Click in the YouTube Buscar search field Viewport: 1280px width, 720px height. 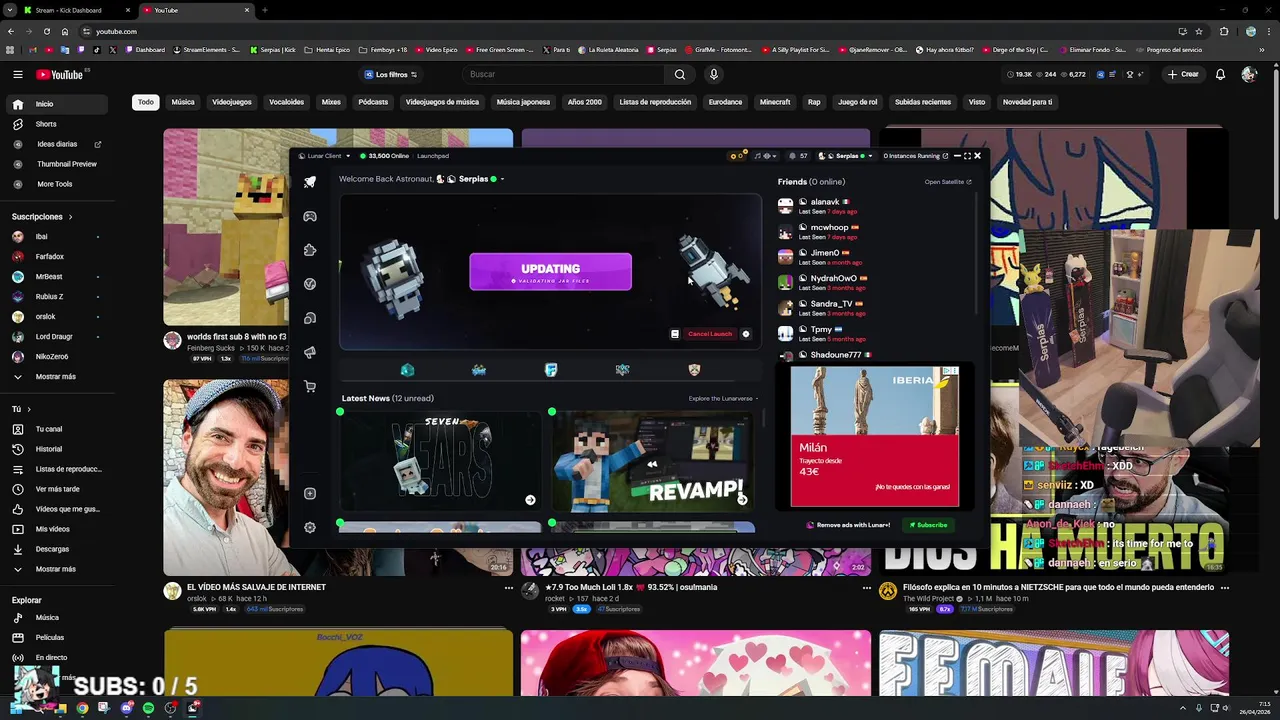pyautogui.click(x=563, y=74)
